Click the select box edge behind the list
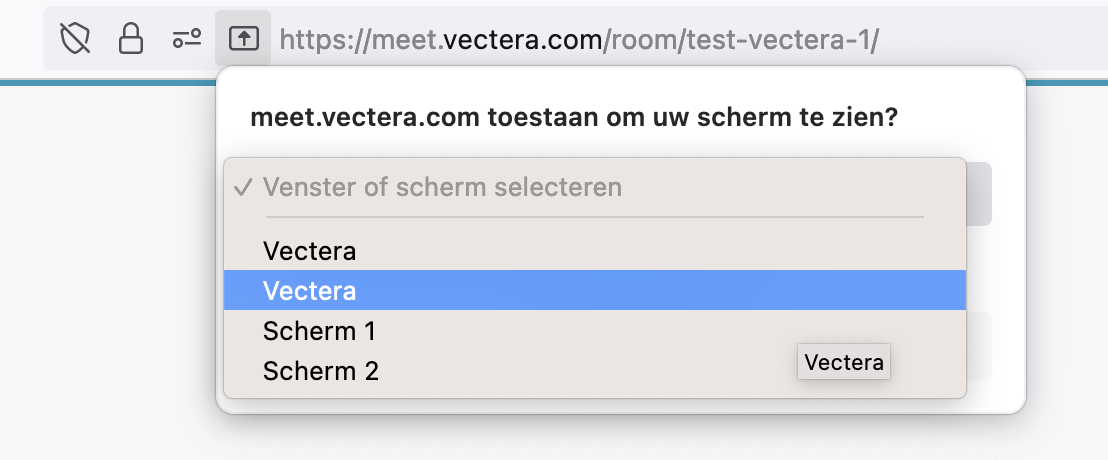This screenshot has width=1108, height=460. pyautogui.click(x=979, y=194)
